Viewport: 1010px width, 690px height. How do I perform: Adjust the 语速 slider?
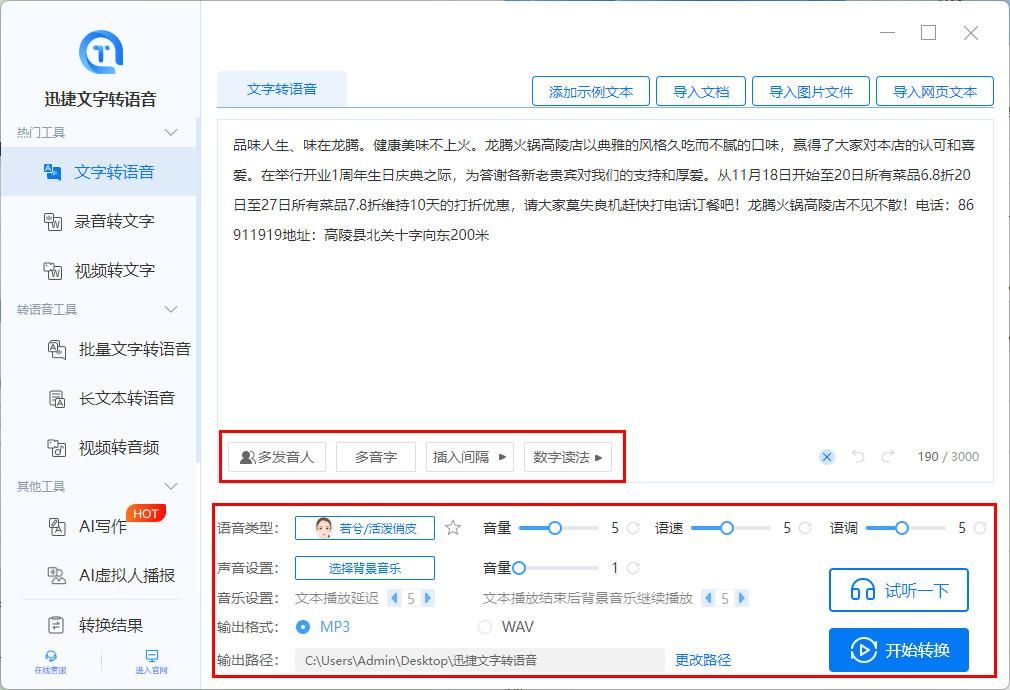731,528
